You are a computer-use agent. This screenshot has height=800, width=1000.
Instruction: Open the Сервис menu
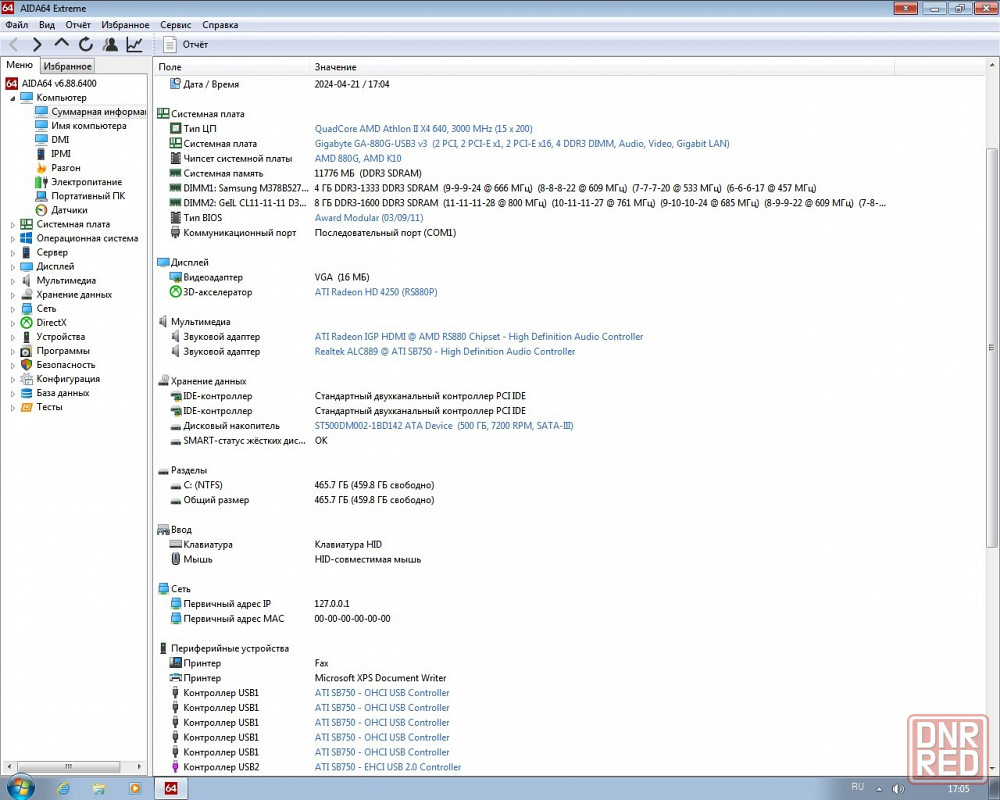tap(175, 25)
